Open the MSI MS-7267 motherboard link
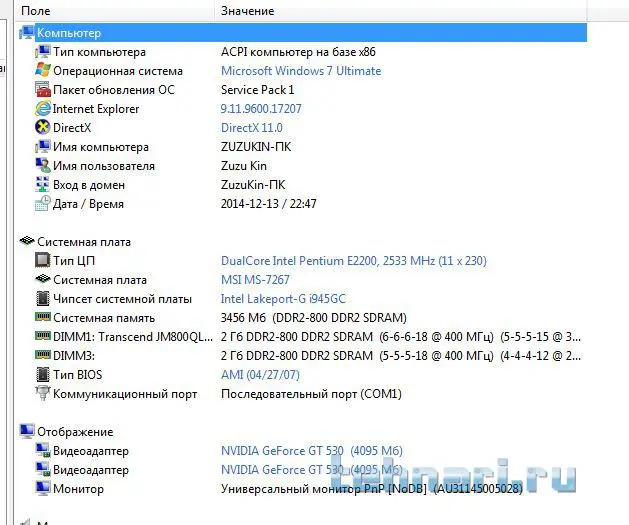This screenshot has height=525, width=629. (x=255, y=280)
